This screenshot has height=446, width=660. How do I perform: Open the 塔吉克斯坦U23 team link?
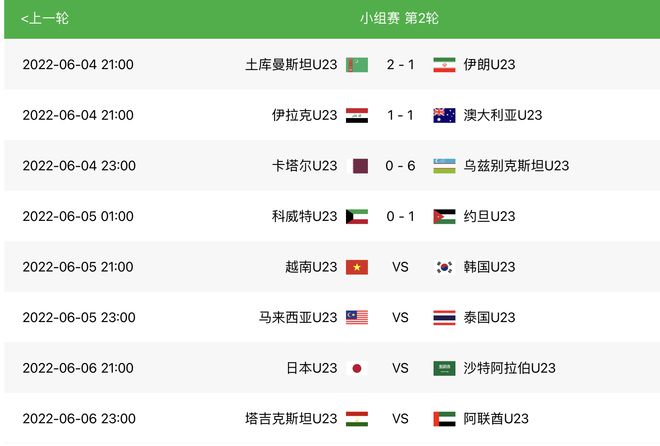click(x=291, y=419)
